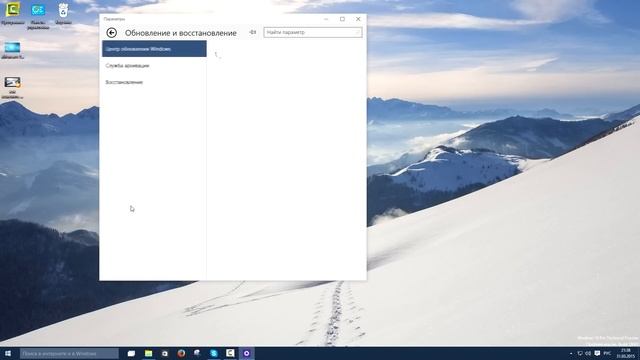Click the active Settings gear taskbar icon
The height and width of the screenshot is (360, 640).
[x=247, y=353]
